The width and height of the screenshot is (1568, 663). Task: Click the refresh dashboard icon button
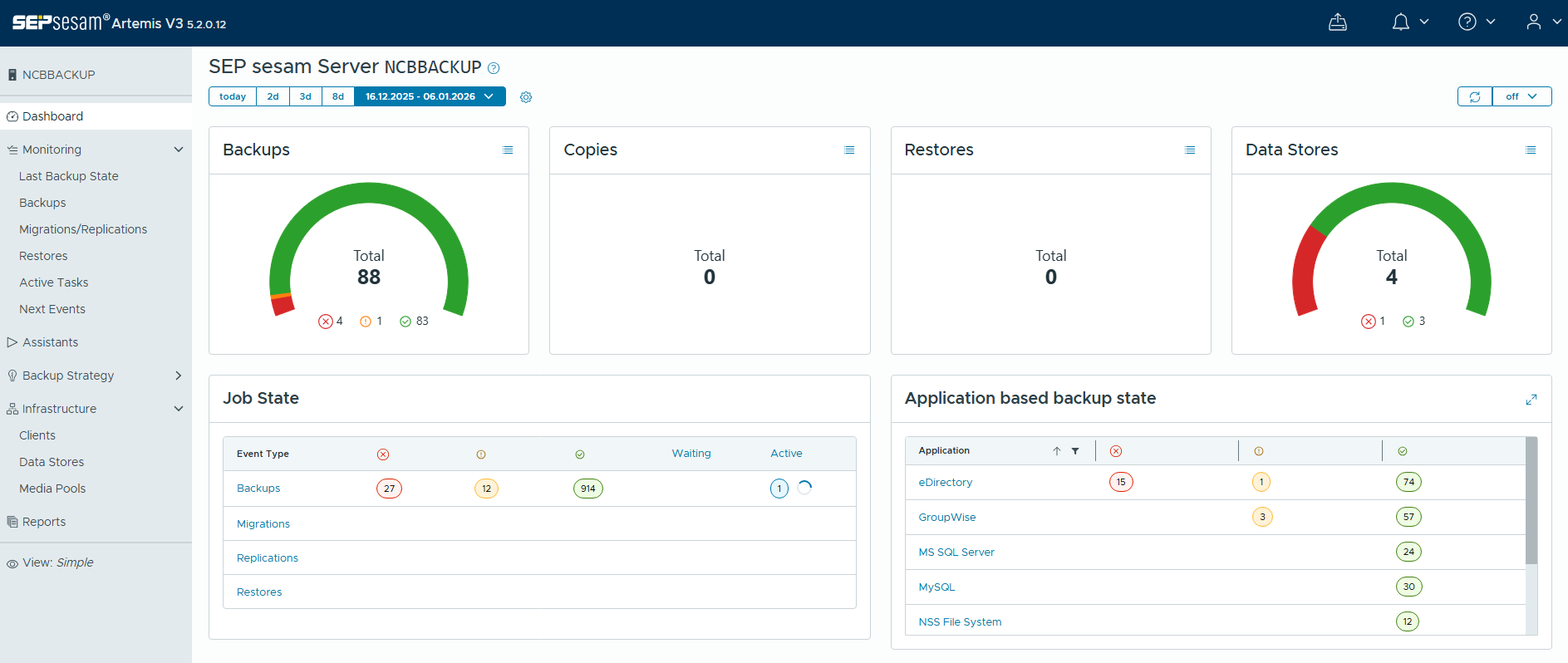pyautogui.click(x=1474, y=96)
